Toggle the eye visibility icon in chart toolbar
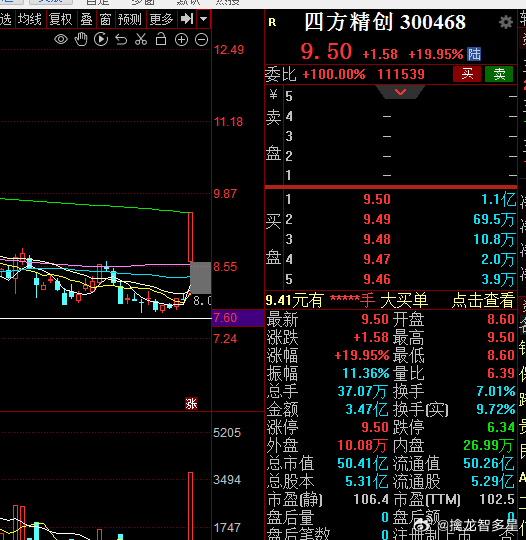 pyautogui.click(x=61, y=39)
